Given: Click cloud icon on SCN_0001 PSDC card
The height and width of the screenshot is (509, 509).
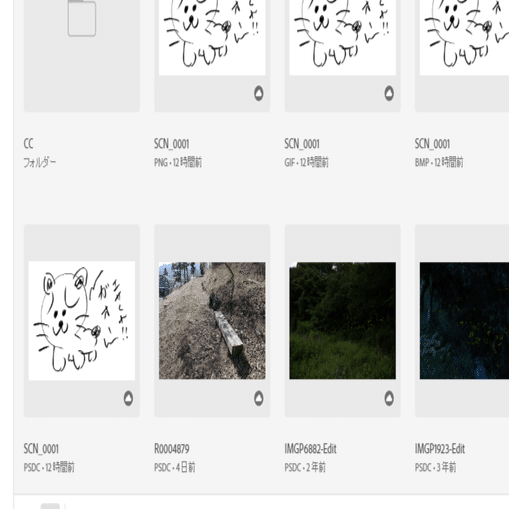Looking at the screenshot, I should (x=128, y=398).
